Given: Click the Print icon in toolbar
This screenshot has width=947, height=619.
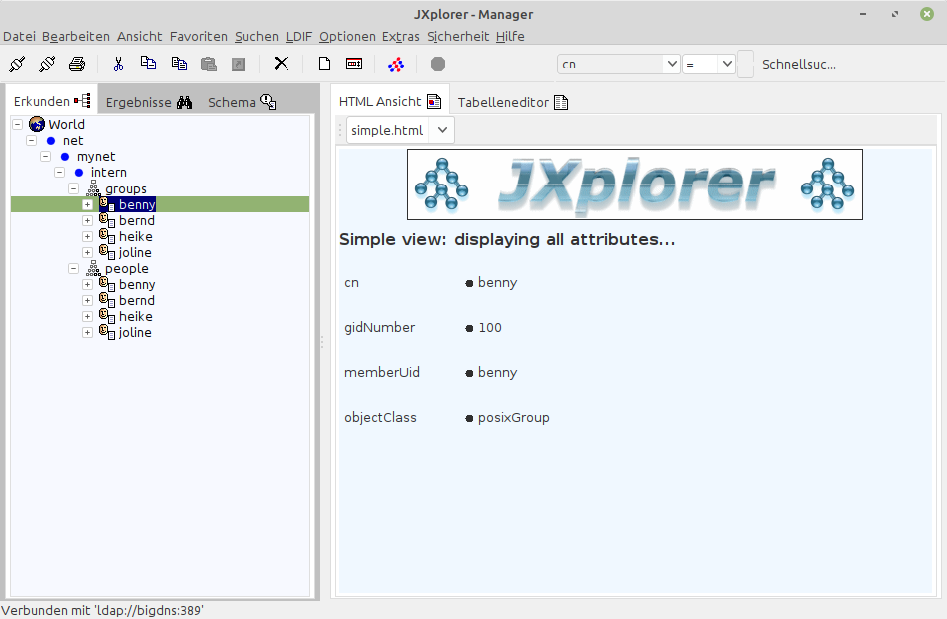Looking at the screenshot, I should tap(77, 64).
